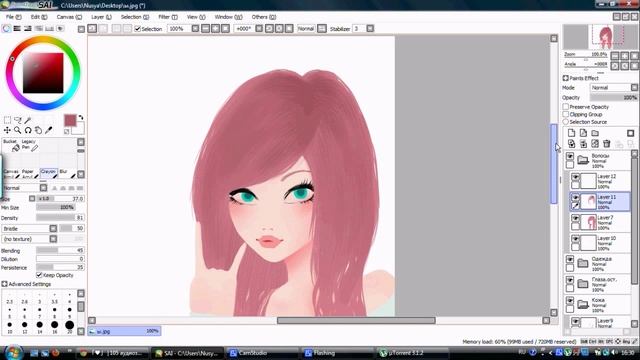Open the Layer menu
The width and height of the screenshot is (640, 360).
click(101, 17)
